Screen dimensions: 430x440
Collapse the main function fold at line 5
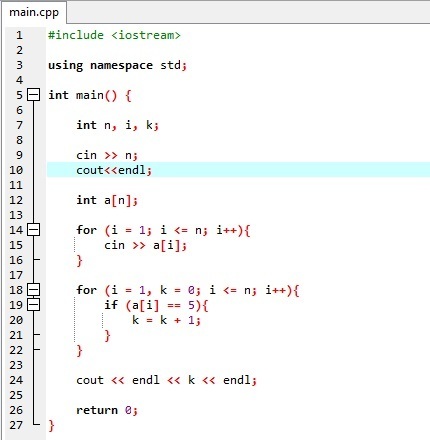33,95
